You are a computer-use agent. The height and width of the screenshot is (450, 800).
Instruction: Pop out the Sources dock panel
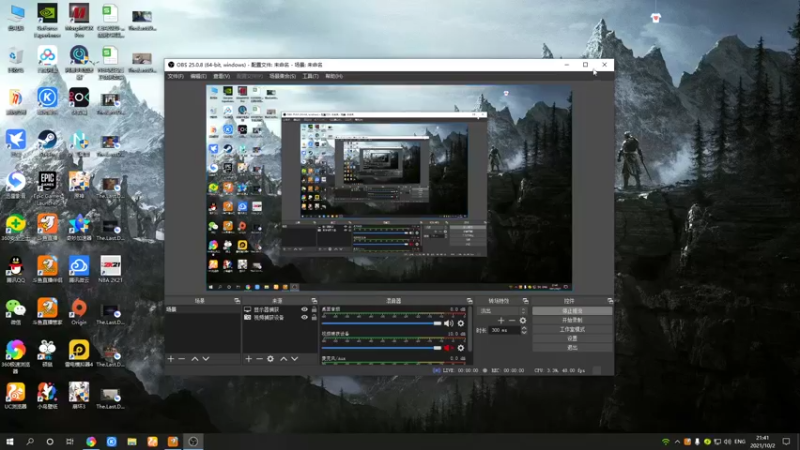click(314, 301)
